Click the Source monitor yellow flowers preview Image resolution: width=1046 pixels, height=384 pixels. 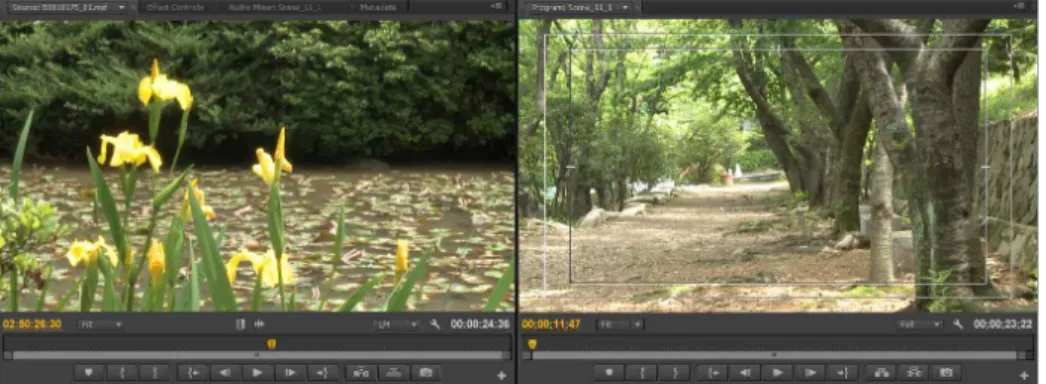point(257,165)
